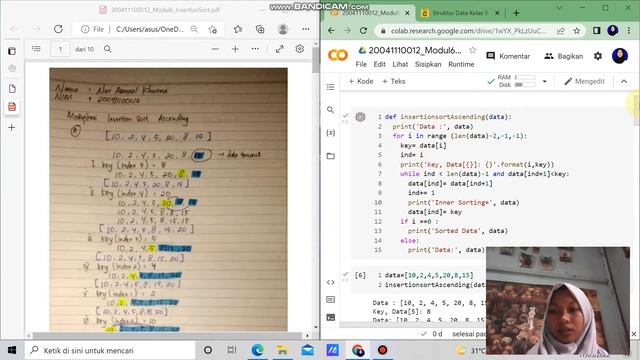Open Chrome three-dot menu

coord(629,31)
